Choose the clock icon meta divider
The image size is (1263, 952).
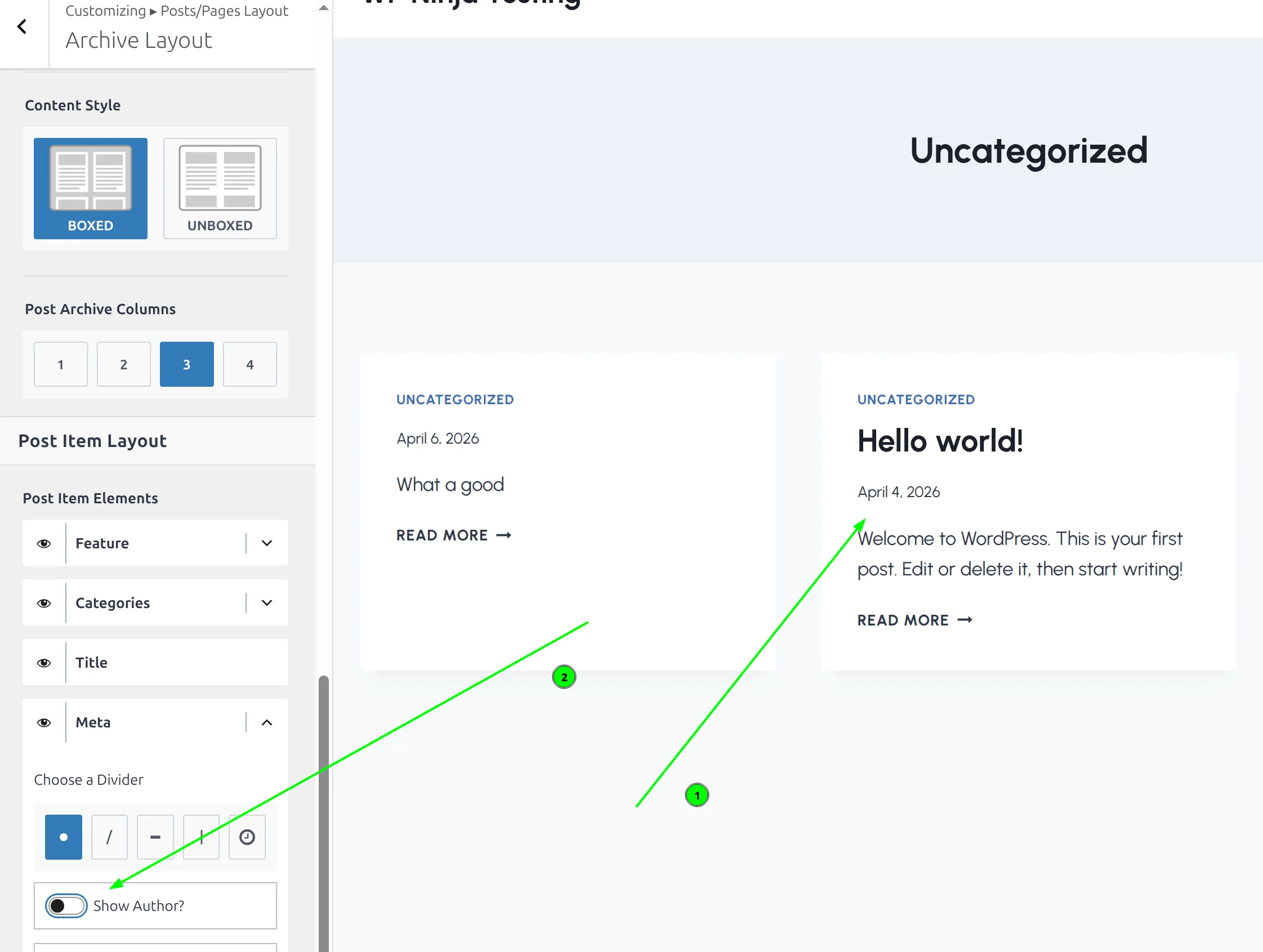click(247, 837)
